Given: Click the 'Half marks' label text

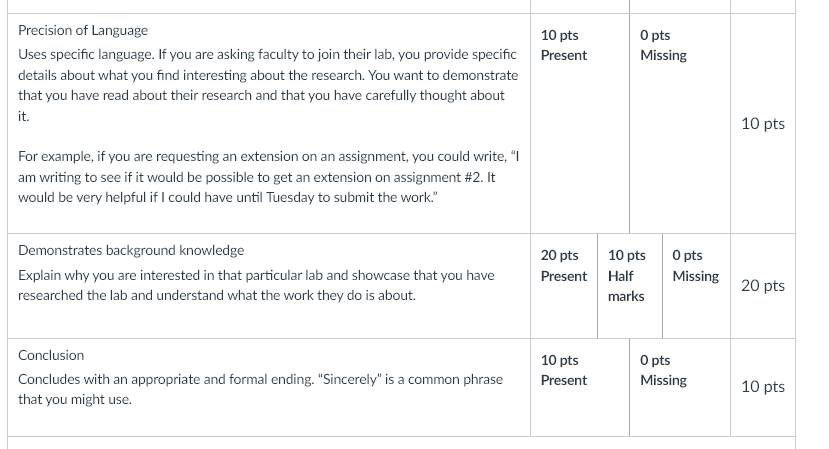Looking at the screenshot, I should pos(626,286).
